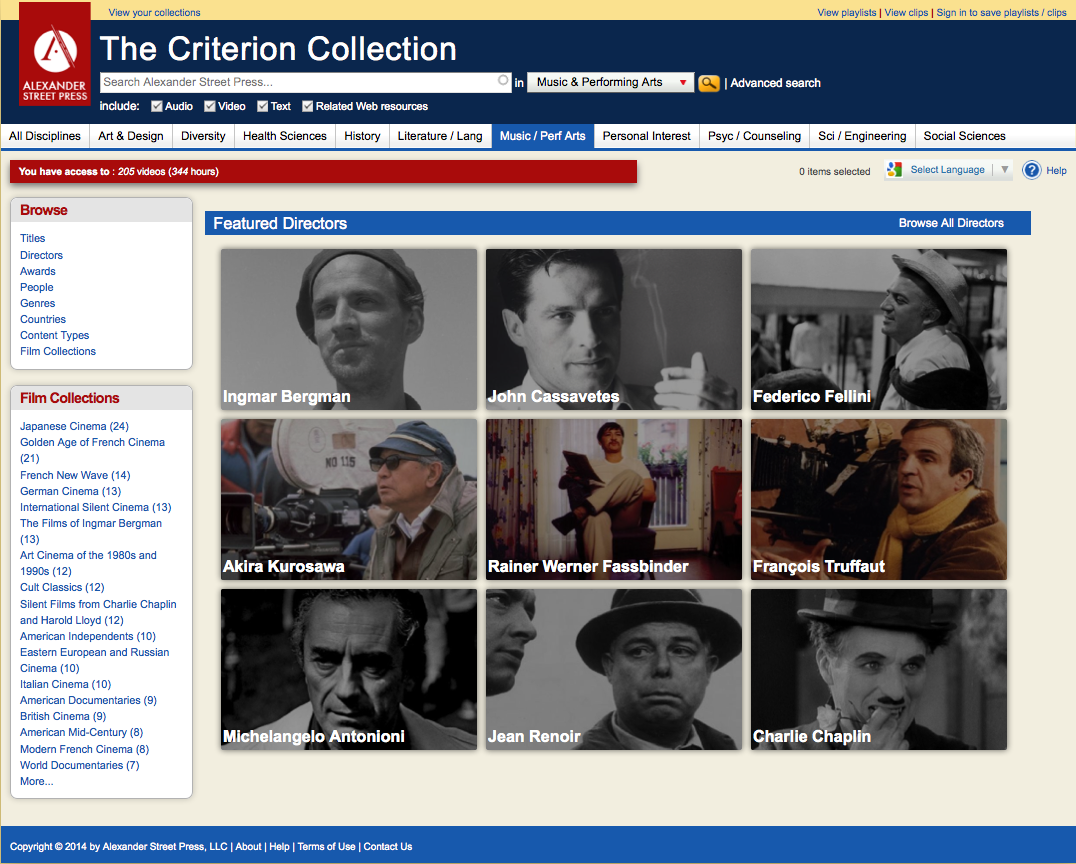Screen dimensions: 1076x864
Task: Browse by Titles in sidebar
Action: [32, 238]
